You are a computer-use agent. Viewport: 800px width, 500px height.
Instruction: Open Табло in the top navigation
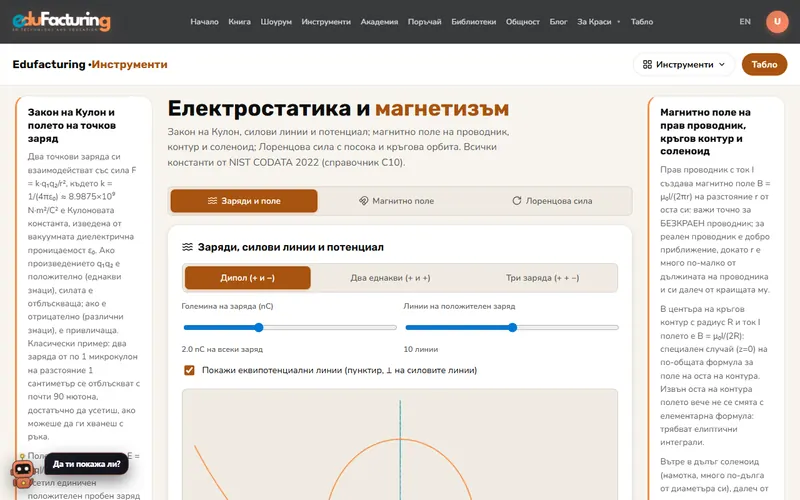[x=642, y=21]
